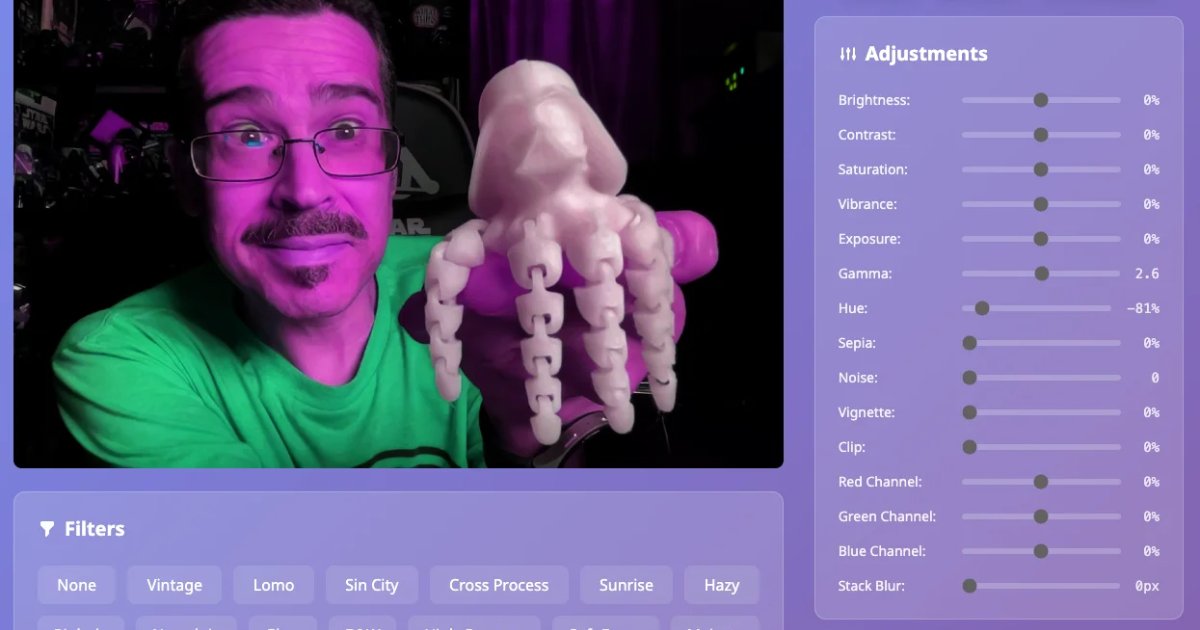Click the Clip slider handle
This screenshot has height=630, width=1200.
tap(969, 447)
